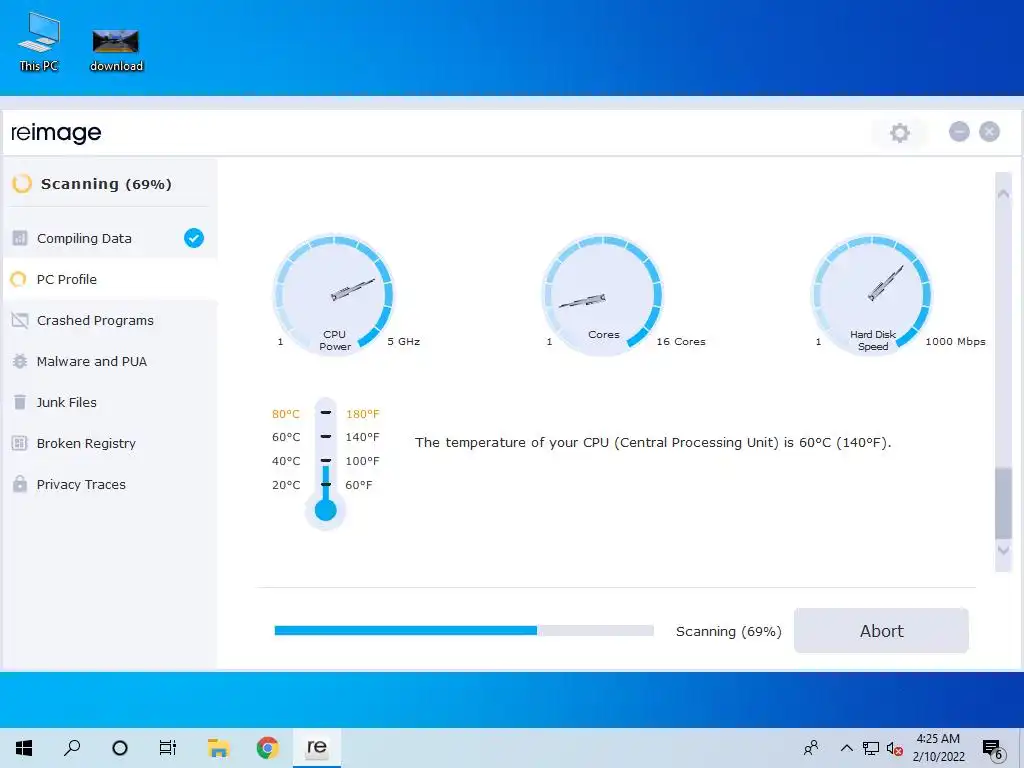
Task: Click the Scanning spinner icon in sidebar header
Action: pos(22,184)
